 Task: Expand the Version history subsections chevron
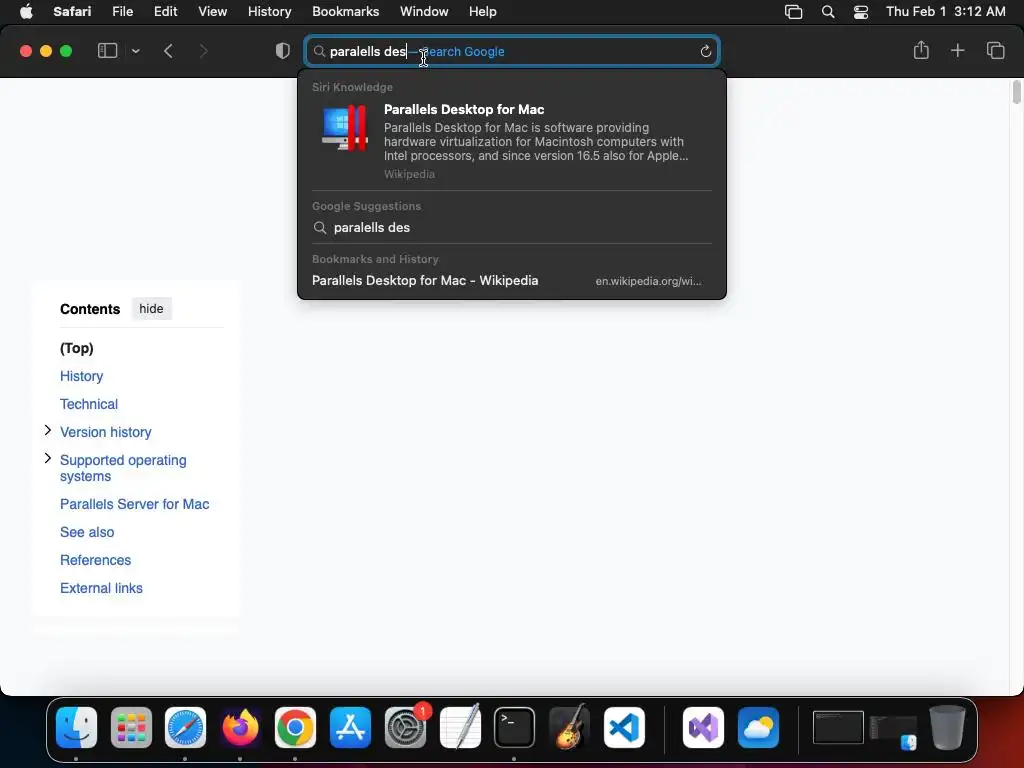coord(48,430)
